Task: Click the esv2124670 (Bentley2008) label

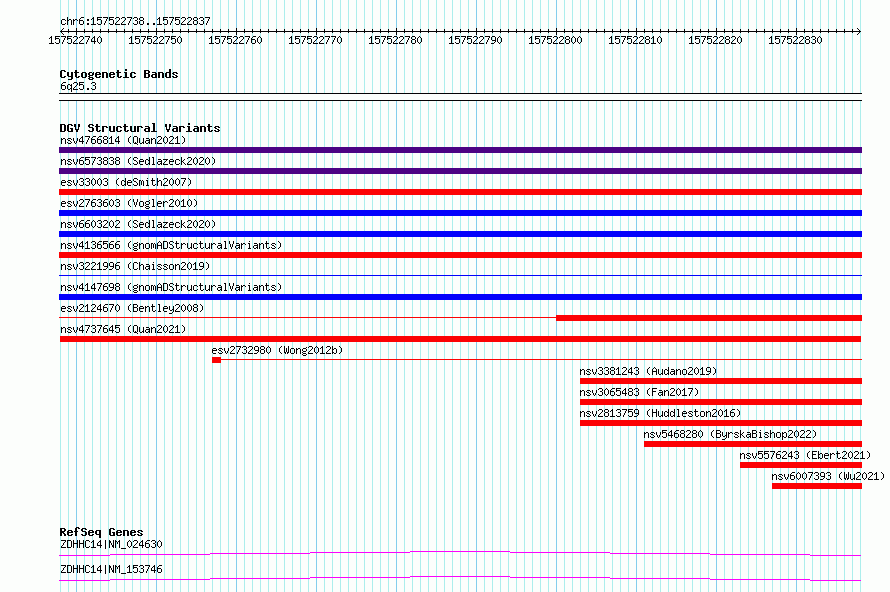Action: [x=132, y=308]
